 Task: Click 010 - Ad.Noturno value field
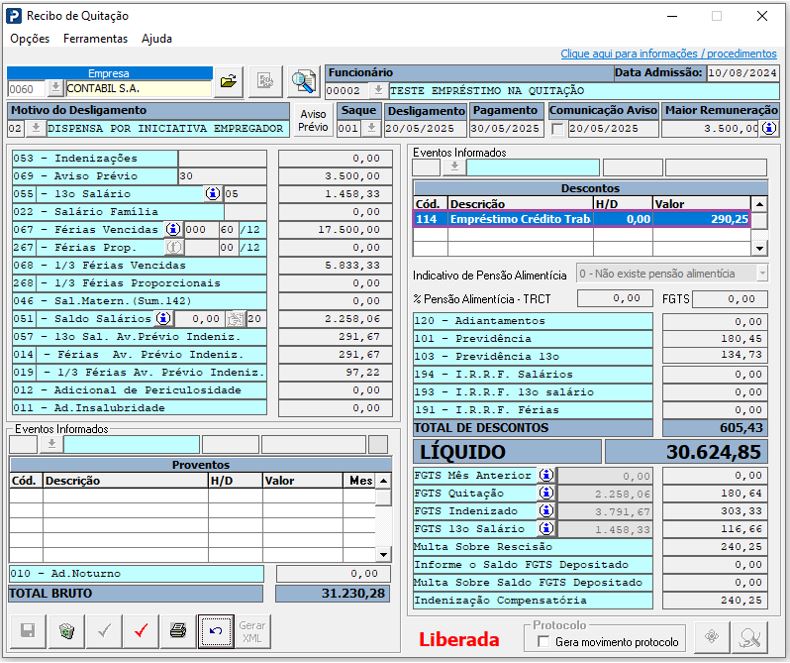point(333,573)
